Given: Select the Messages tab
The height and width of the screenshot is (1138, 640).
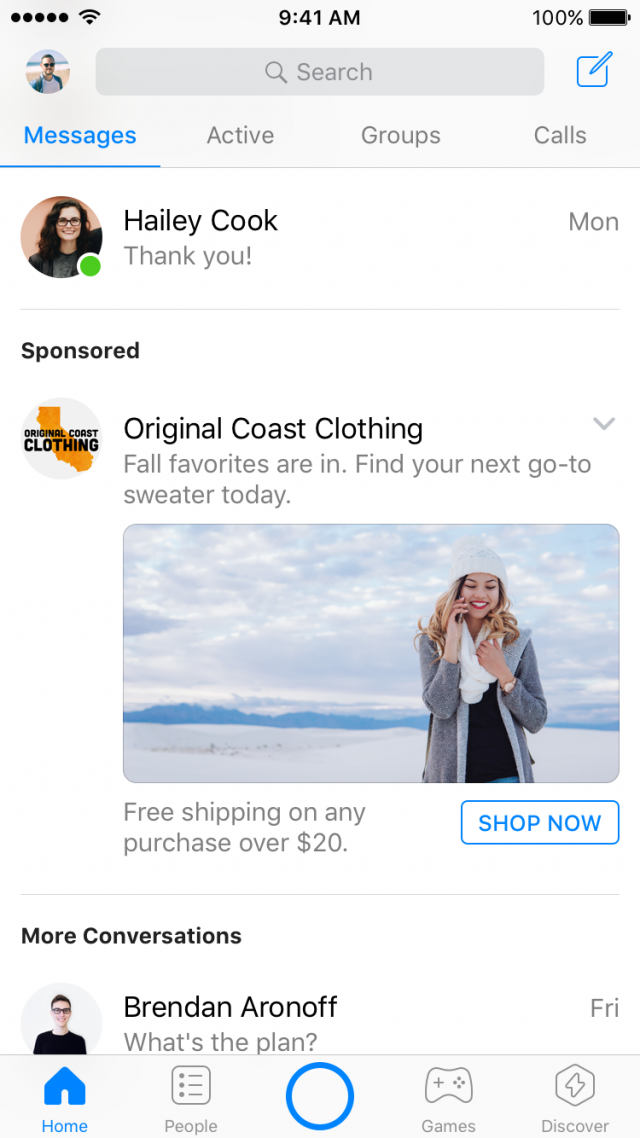Looking at the screenshot, I should click(x=80, y=135).
